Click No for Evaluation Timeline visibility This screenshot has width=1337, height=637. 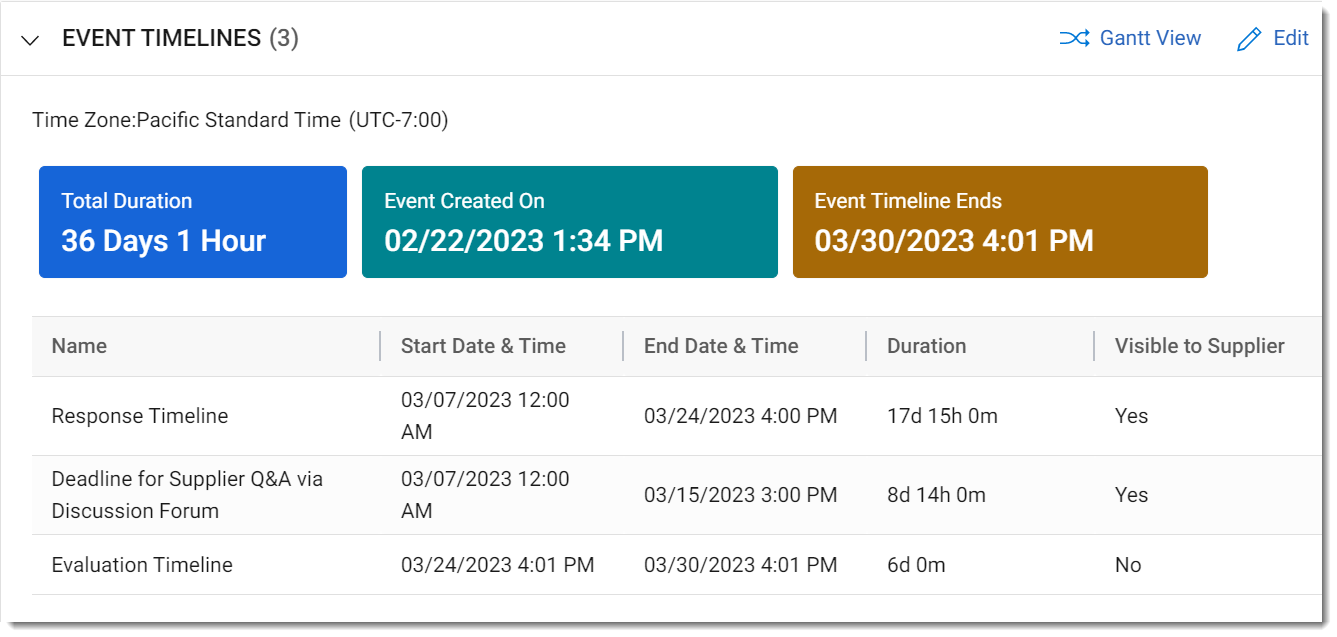pos(1127,565)
